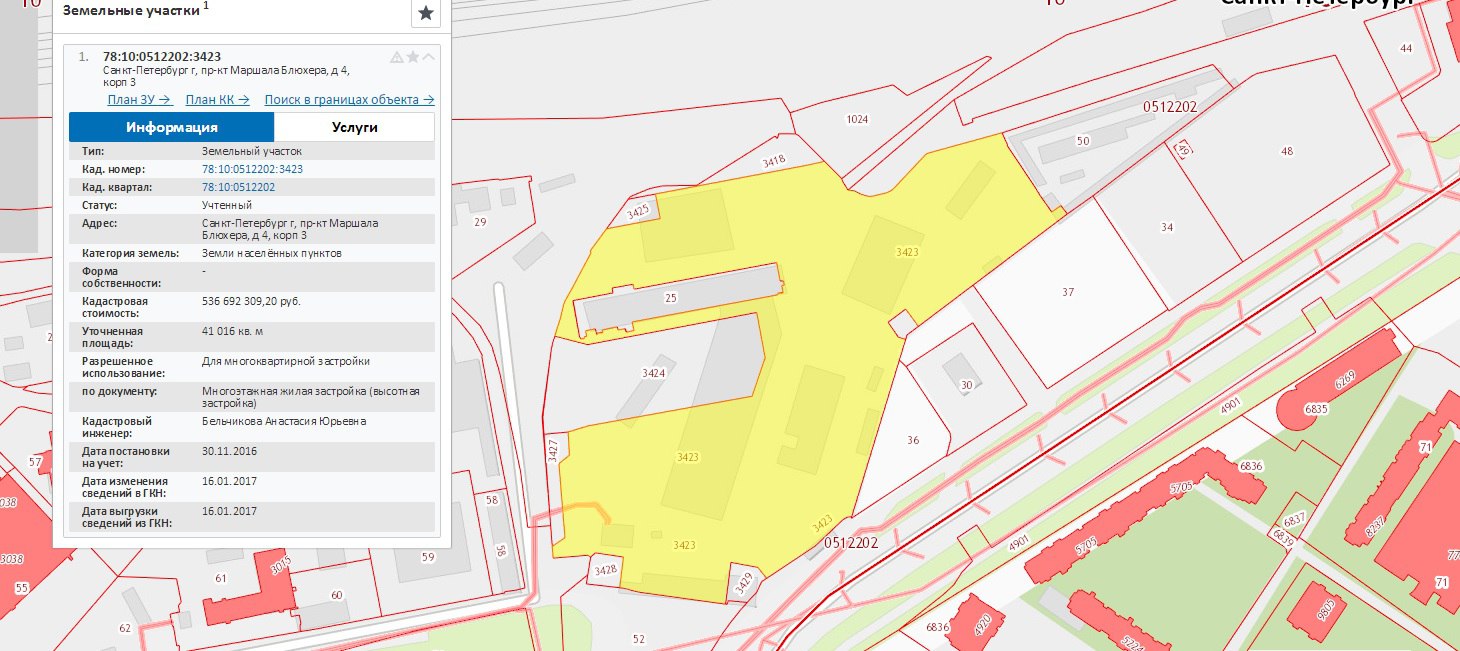Collapse the parcel result card with the chevron

[429, 57]
